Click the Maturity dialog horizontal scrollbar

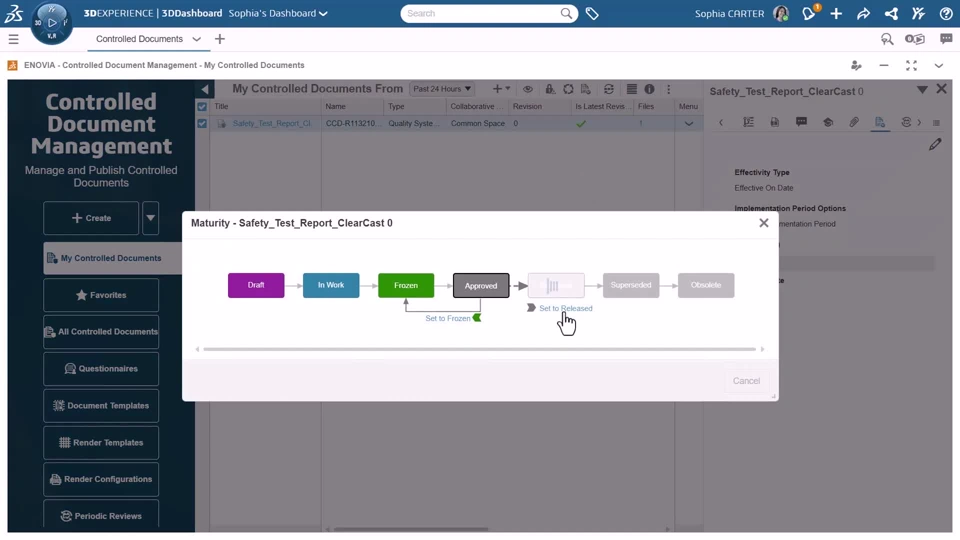[x=479, y=349]
